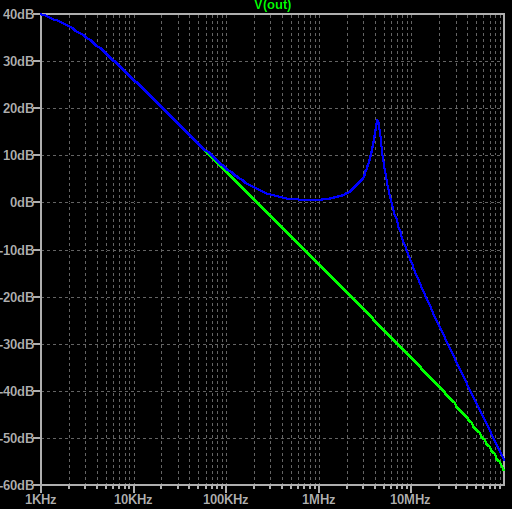
Task: Click the 10KHz frequency label
Action: tap(133, 499)
